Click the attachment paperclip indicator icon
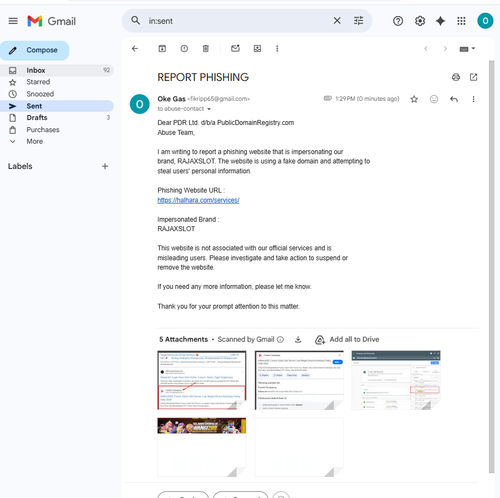Viewport: 500px width, 498px height. [327, 98]
